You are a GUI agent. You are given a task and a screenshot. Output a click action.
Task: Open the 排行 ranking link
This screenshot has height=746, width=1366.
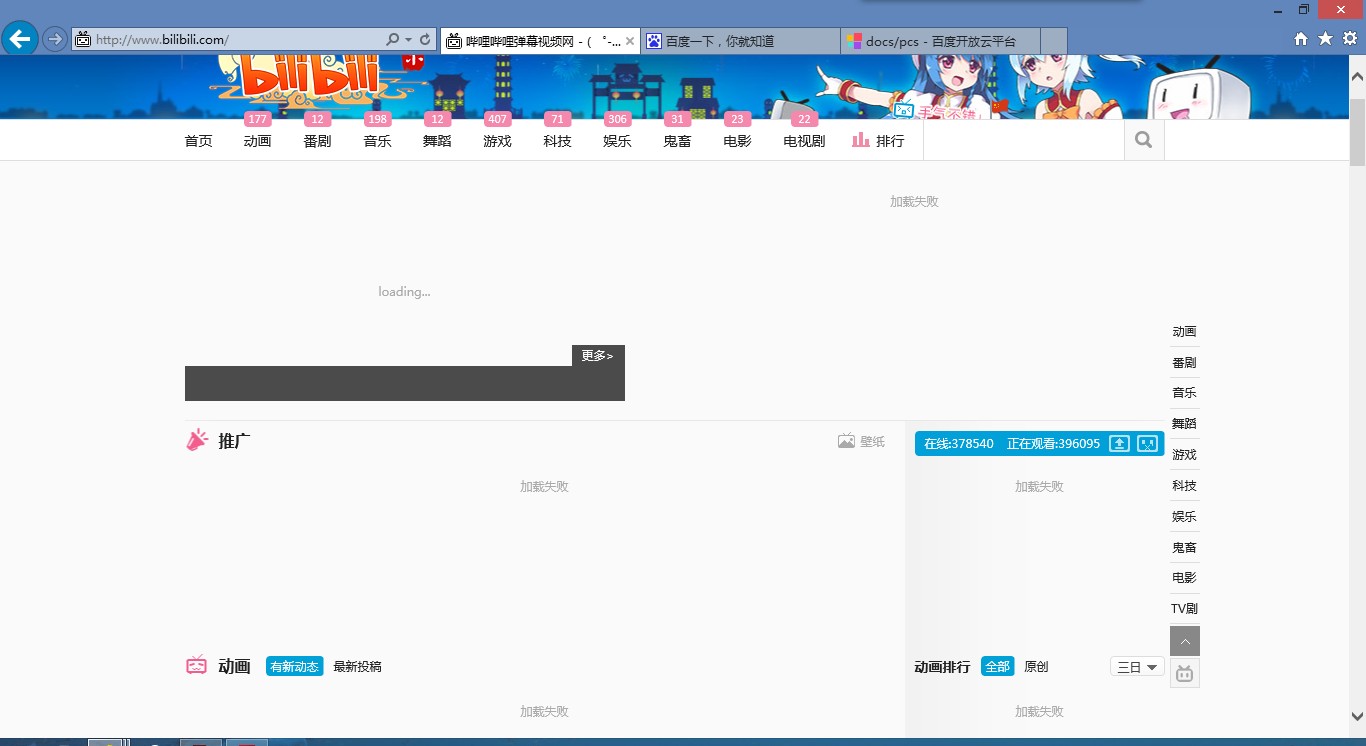coord(878,141)
